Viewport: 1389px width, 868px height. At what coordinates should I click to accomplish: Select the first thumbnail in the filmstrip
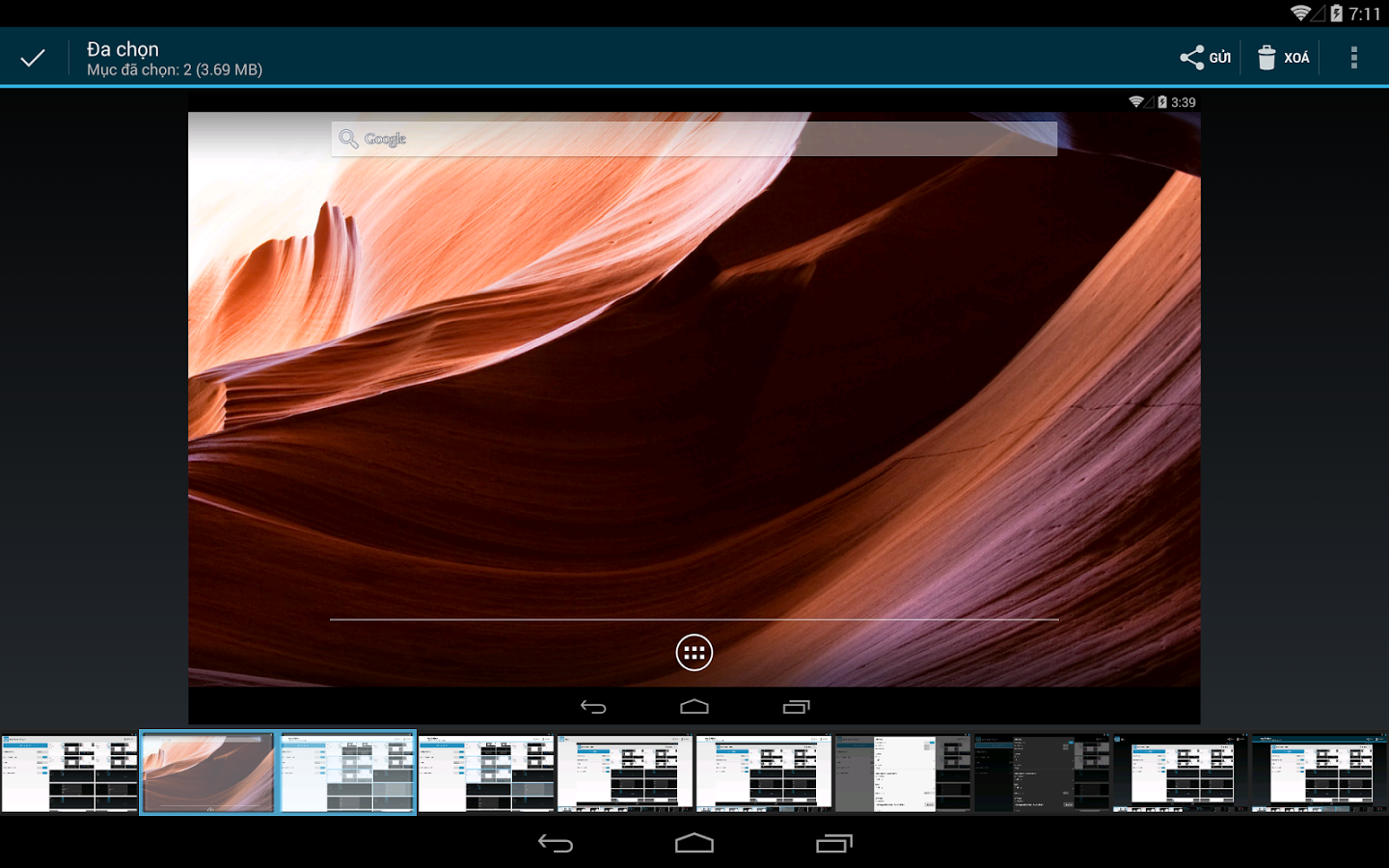[x=69, y=773]
